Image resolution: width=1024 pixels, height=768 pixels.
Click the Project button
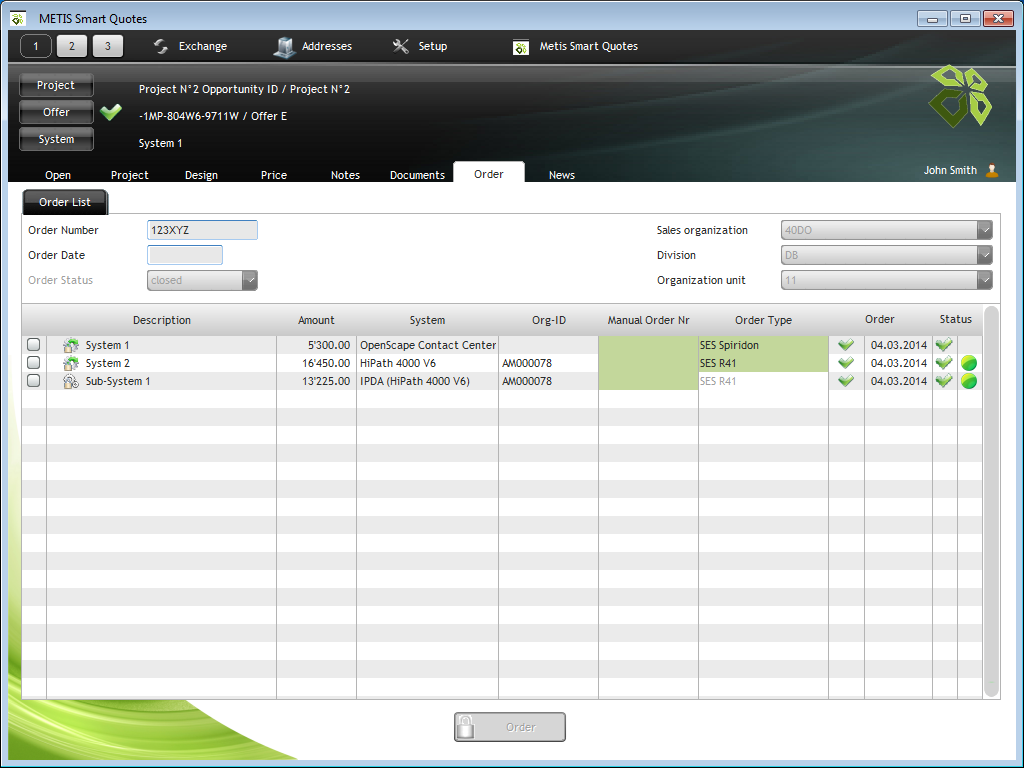click(56, 86)
